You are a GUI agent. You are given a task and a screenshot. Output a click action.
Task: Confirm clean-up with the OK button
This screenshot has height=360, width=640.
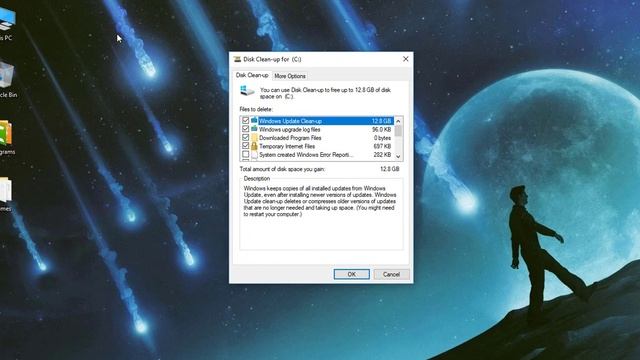(x=351, y=274)
